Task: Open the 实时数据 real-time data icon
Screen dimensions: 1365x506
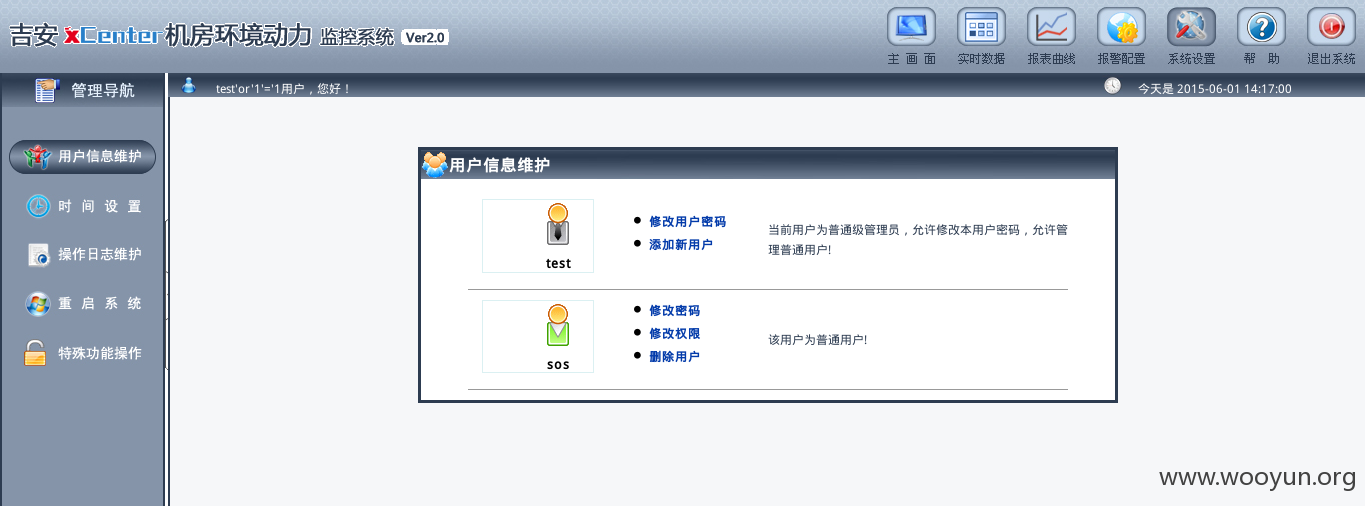Action: pos(981,27)
